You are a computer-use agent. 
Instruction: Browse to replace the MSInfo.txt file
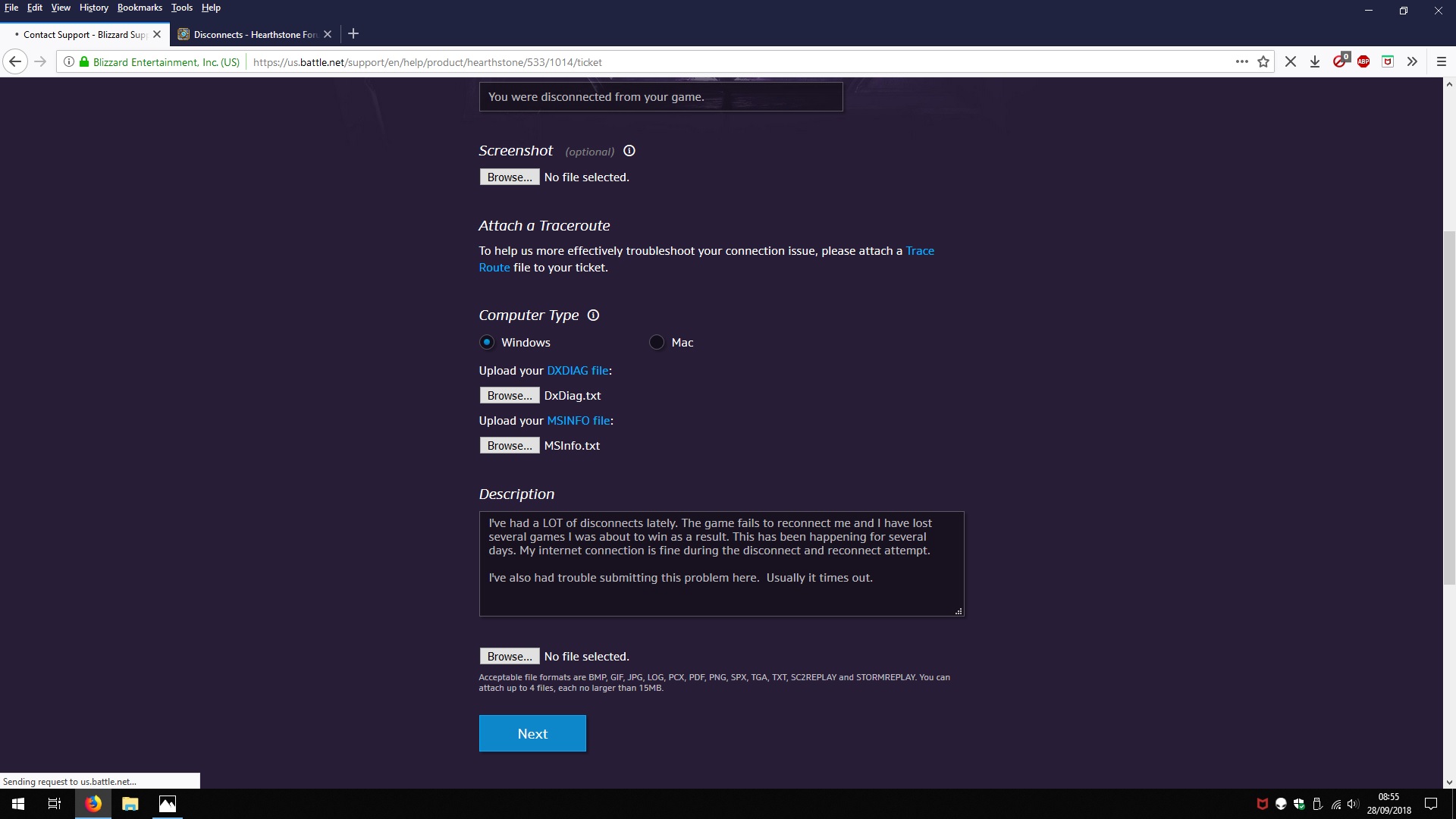510,446
